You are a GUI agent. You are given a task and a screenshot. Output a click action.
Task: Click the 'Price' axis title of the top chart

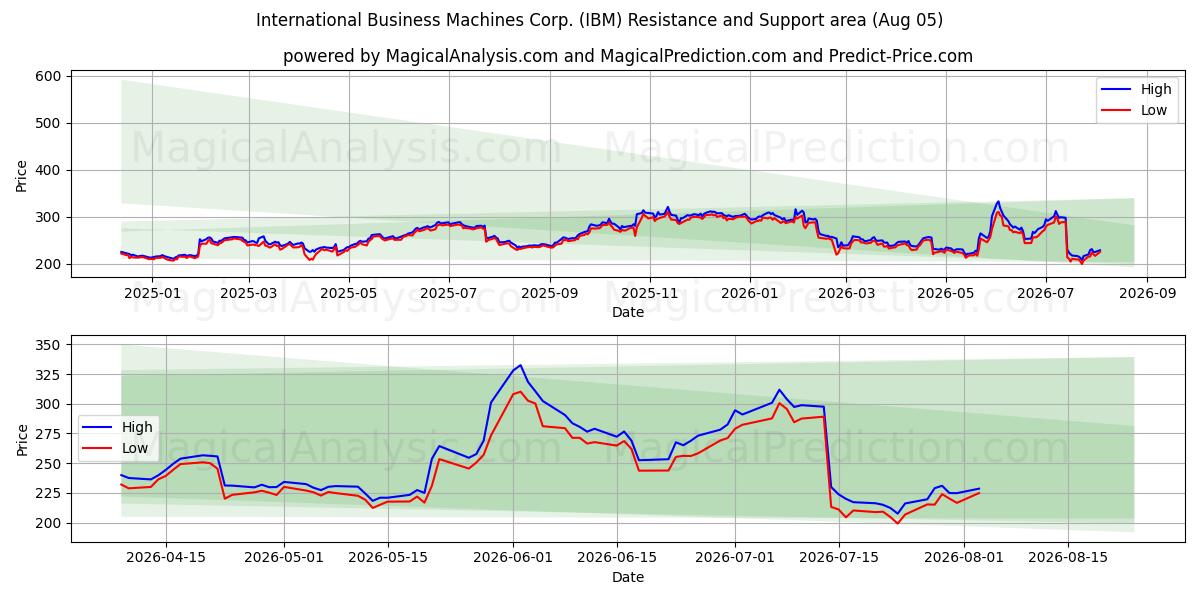point(22,175)
